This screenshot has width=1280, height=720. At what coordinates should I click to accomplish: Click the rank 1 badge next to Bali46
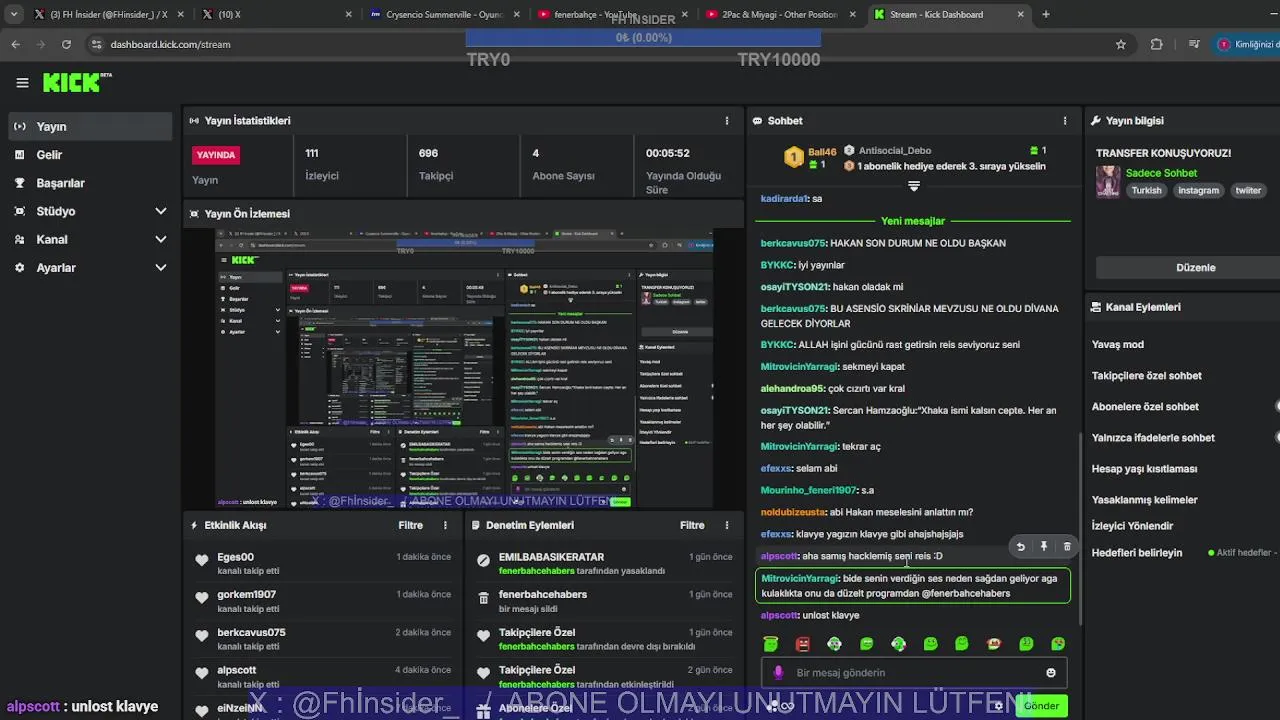click(793, 157)
